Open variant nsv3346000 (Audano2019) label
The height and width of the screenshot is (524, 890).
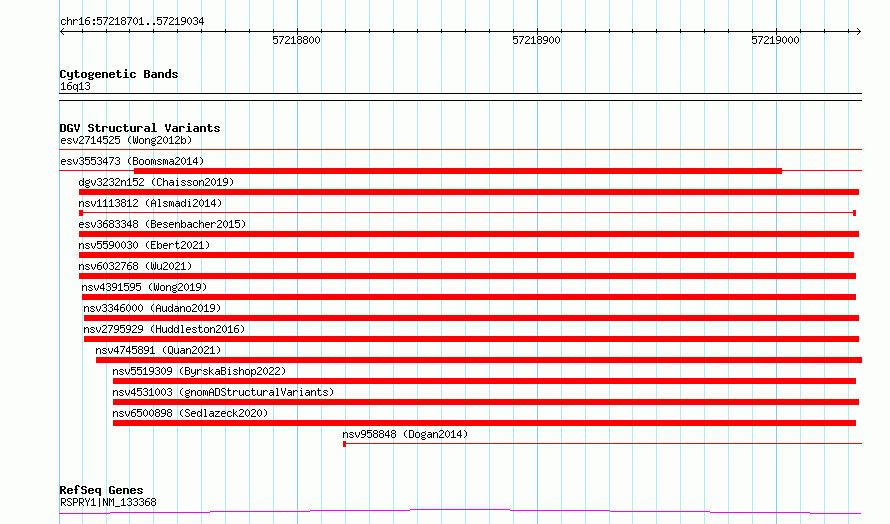(x=152, y=308)
